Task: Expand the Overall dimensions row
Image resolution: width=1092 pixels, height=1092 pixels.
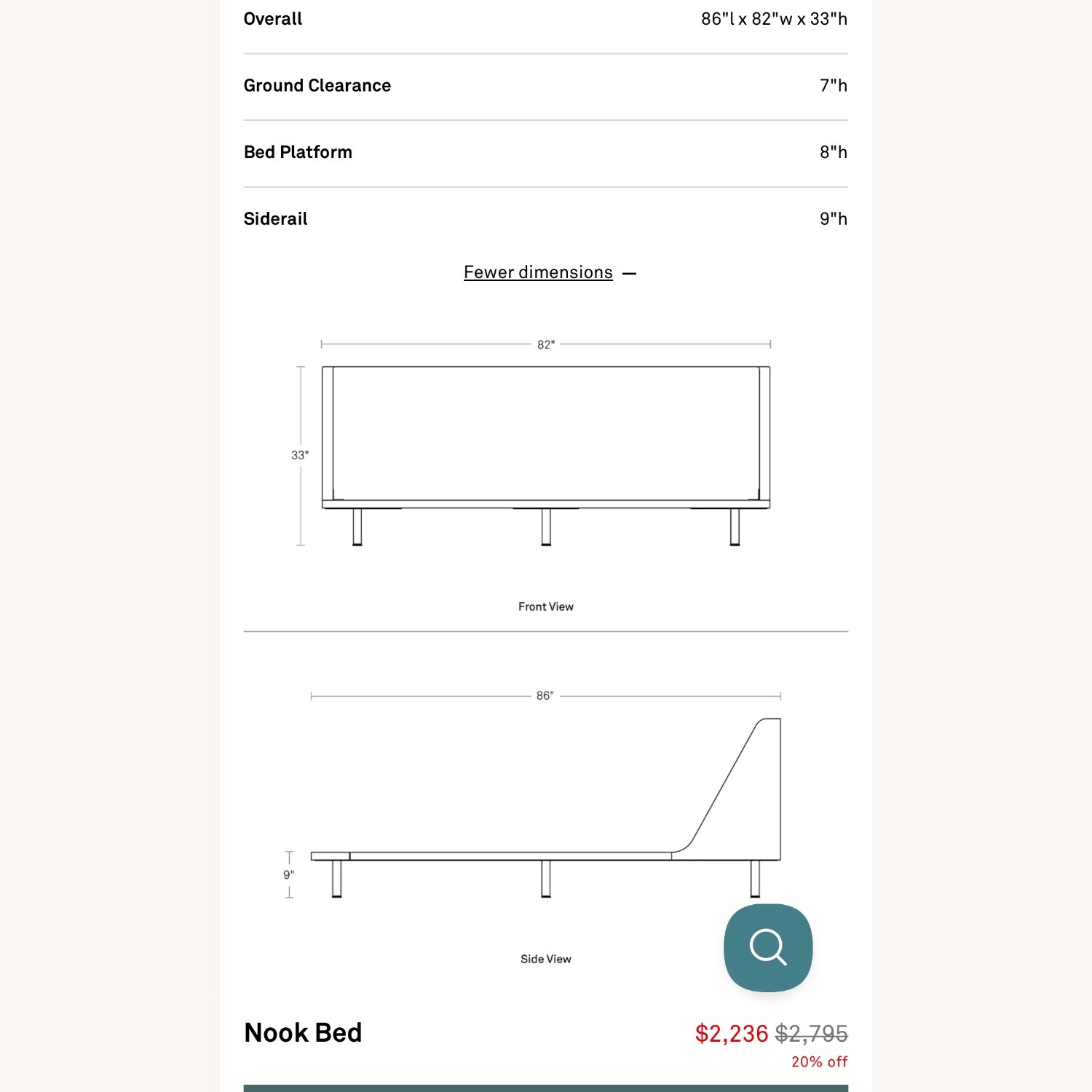Action: point(546,19)
